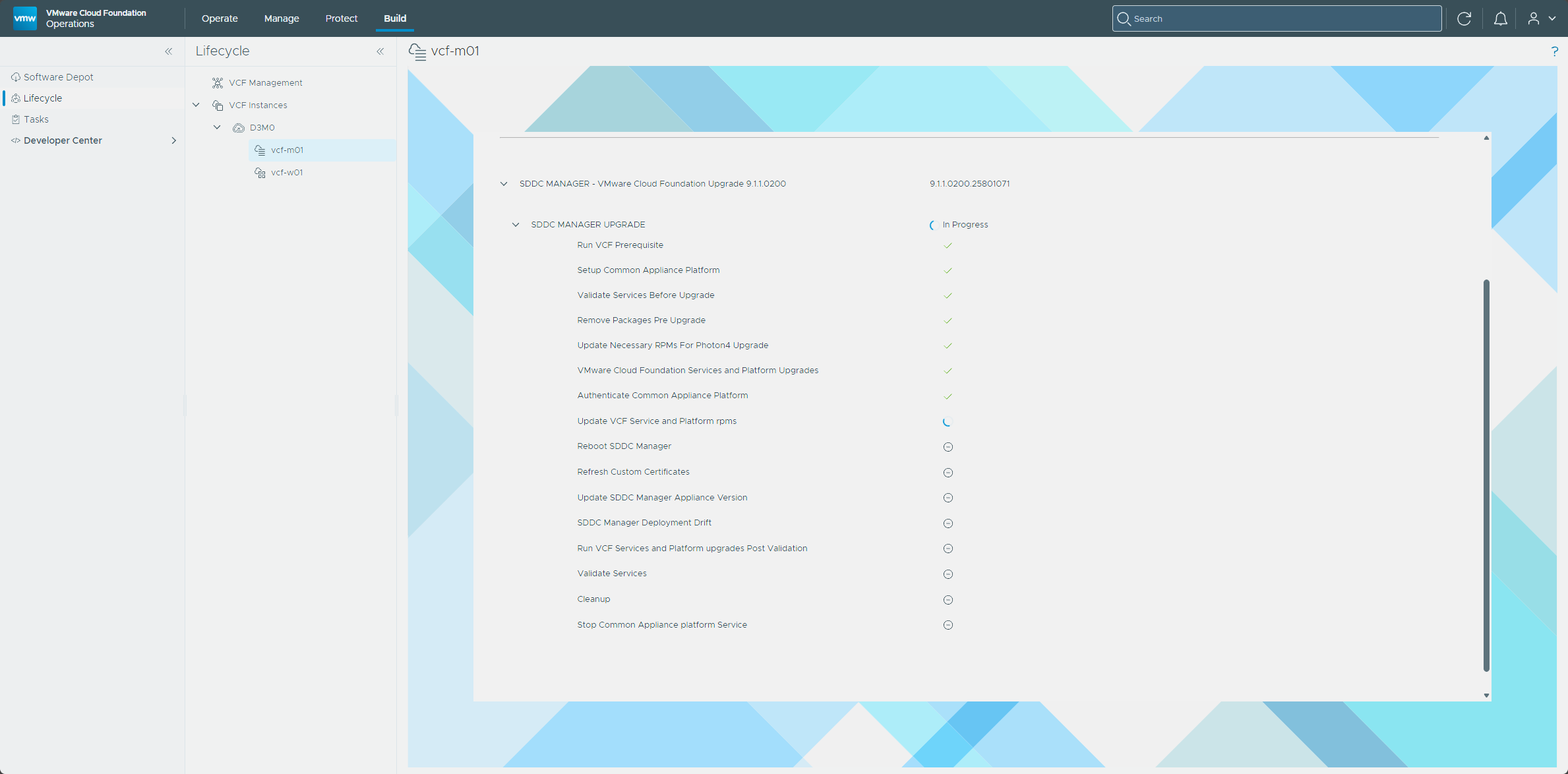Click the Search input field
The image size is (1568, 774).
(x=1277, y=18)
